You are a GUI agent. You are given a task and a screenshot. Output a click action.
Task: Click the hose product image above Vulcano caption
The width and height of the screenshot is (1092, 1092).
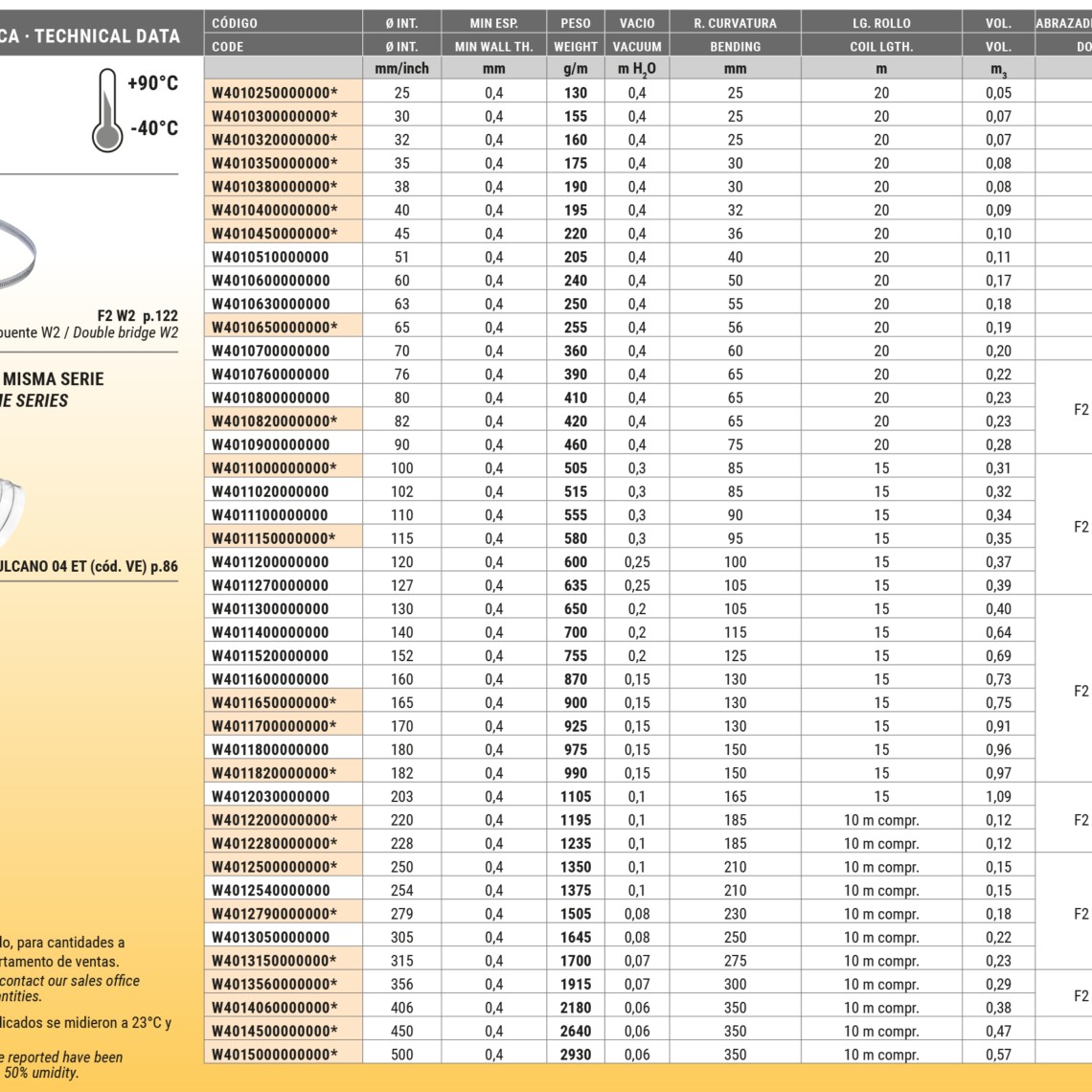click(x=14, y=501)
